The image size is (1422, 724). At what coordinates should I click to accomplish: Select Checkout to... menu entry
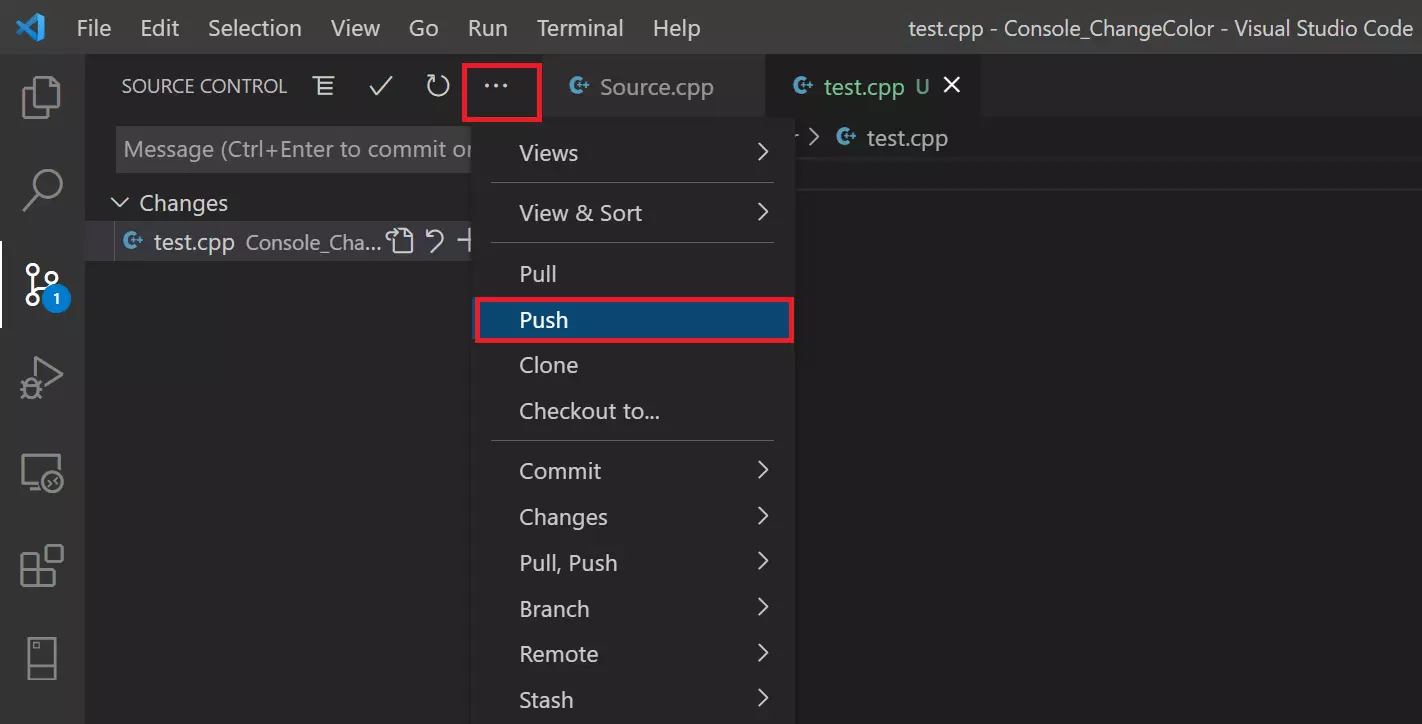[x=632, y=411]
